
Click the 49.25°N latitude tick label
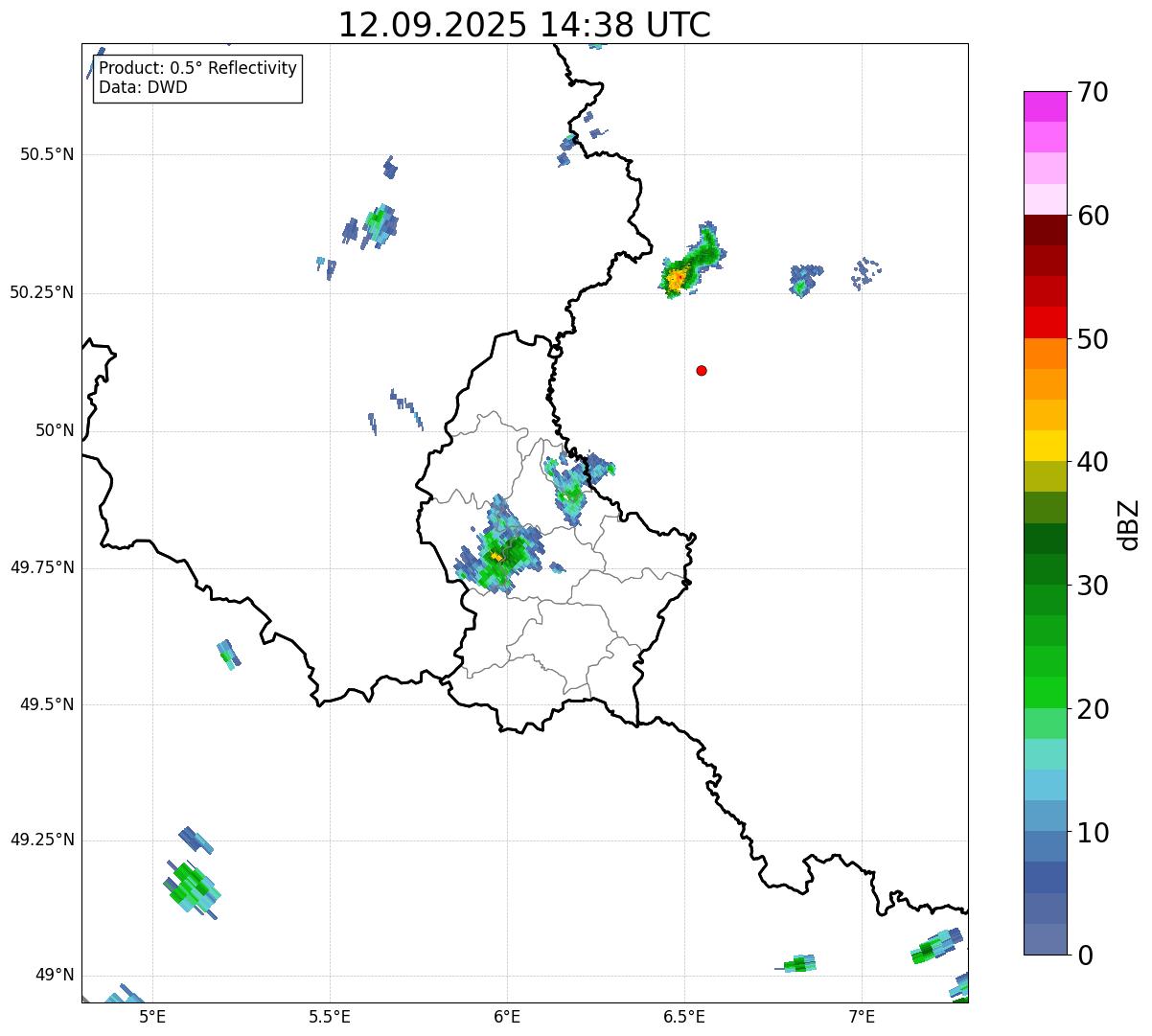pyautogui.click(x=41, y=840)
